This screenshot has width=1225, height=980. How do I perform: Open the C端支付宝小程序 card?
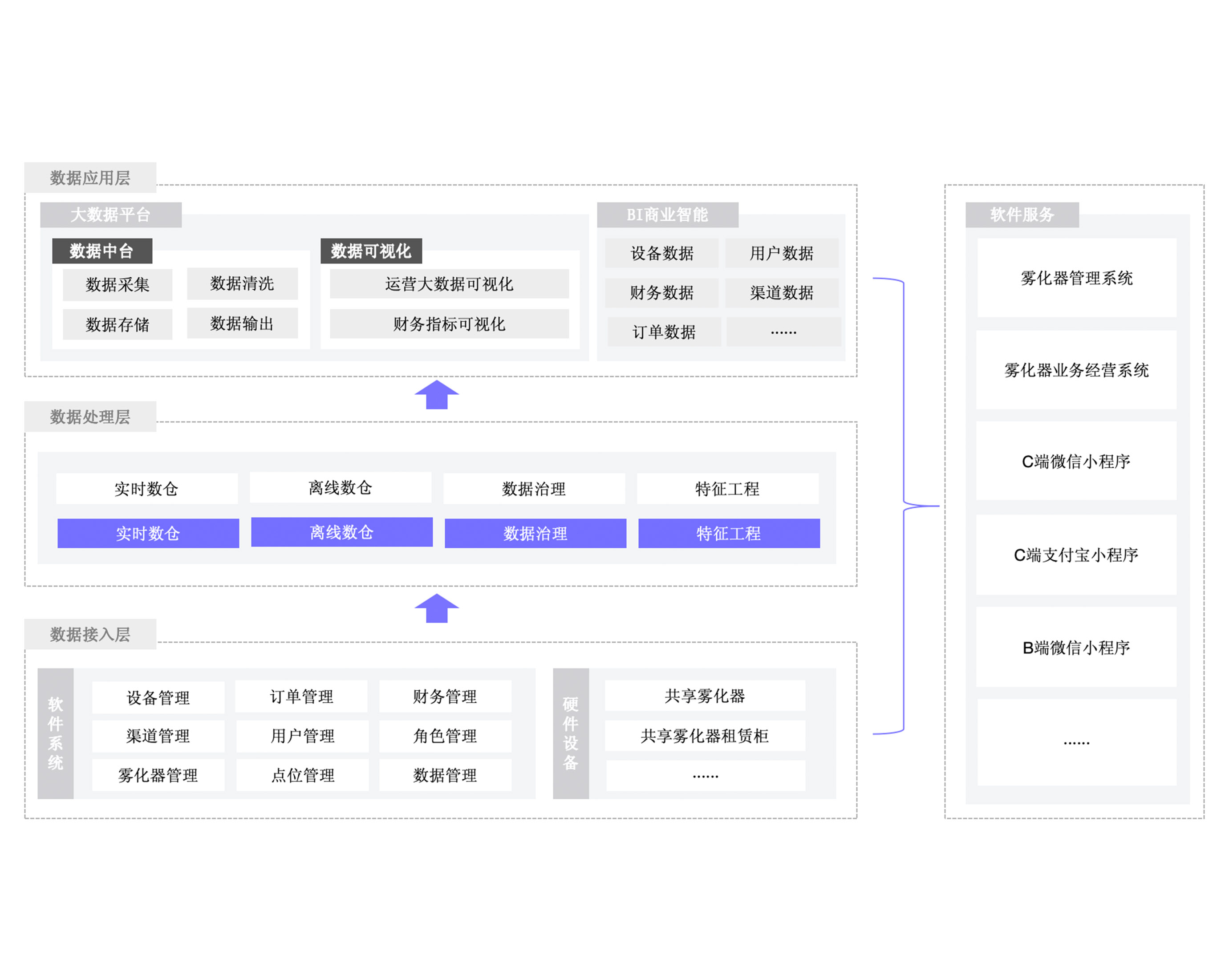1077,555
